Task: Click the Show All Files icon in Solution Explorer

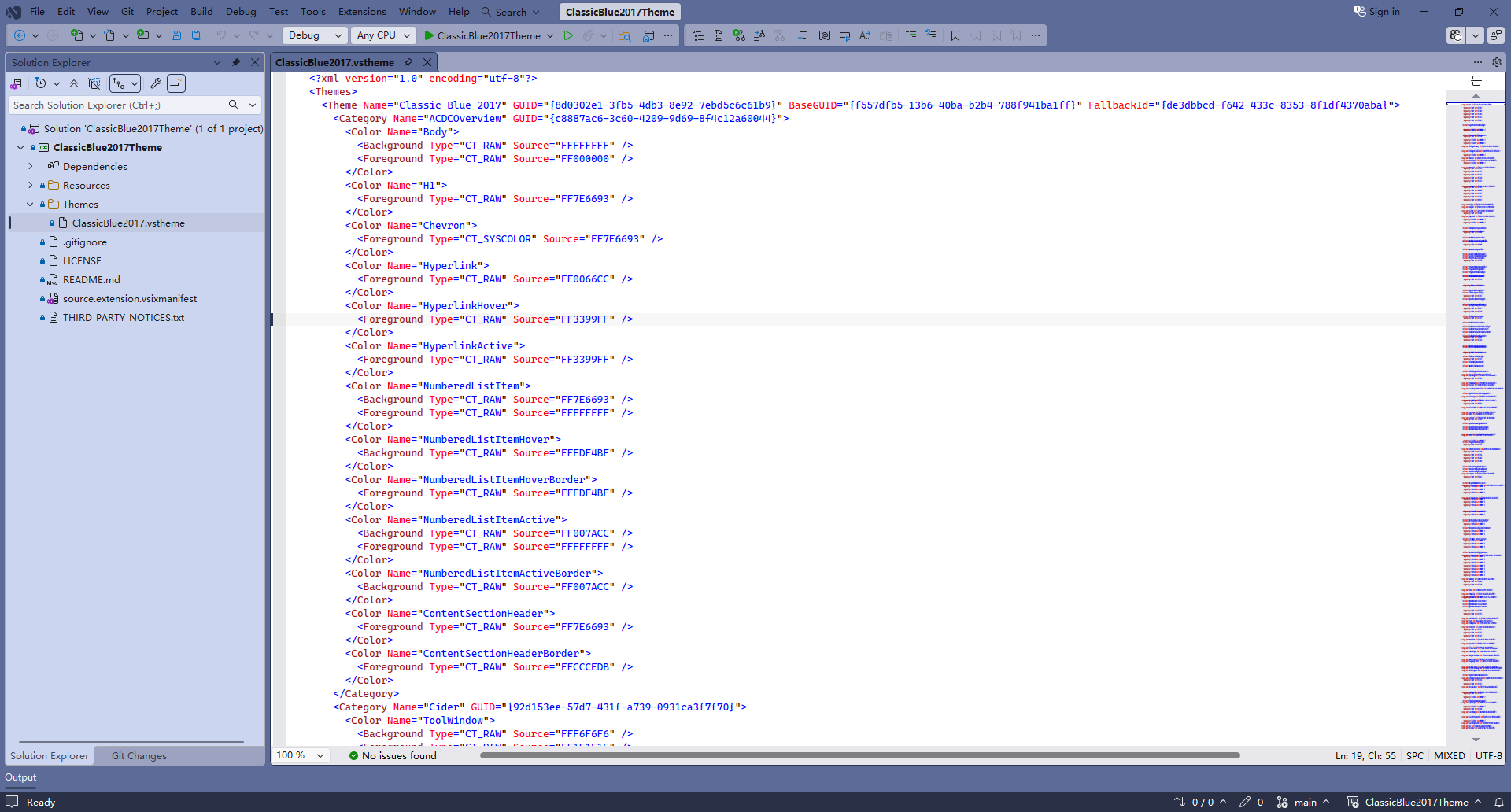Action: click(x=94, y=83)
